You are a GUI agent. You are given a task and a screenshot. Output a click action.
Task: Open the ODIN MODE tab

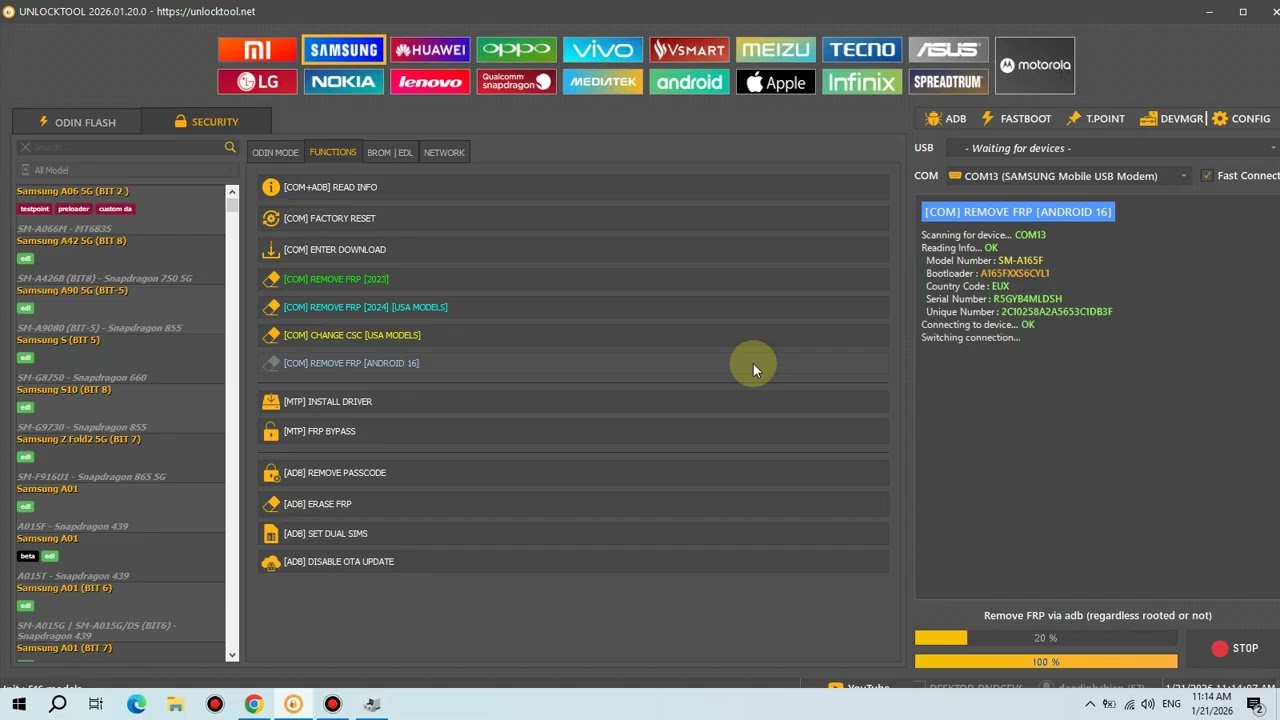[x=275, y=153]
